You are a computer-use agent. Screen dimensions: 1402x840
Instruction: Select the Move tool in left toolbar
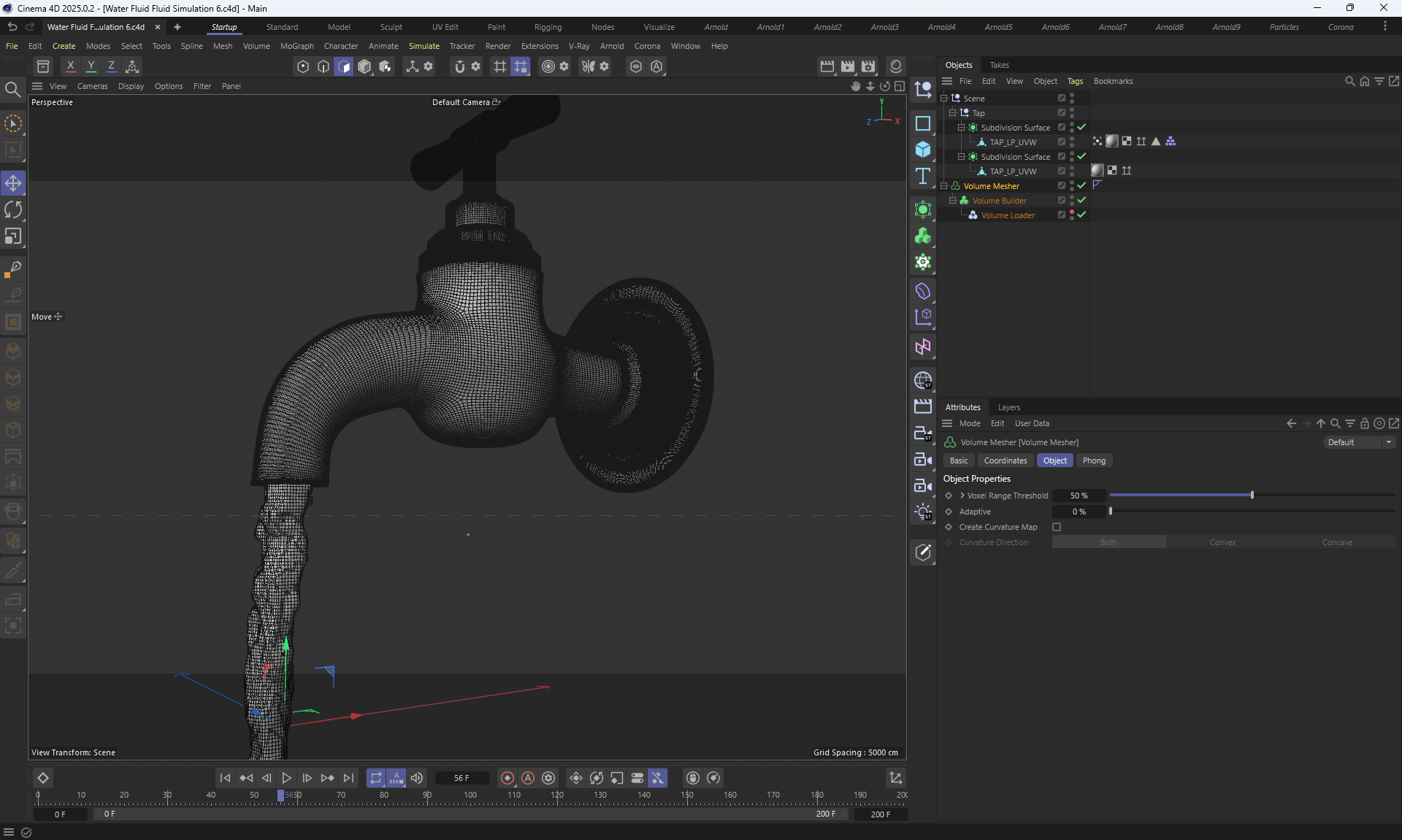coord(13,183)
